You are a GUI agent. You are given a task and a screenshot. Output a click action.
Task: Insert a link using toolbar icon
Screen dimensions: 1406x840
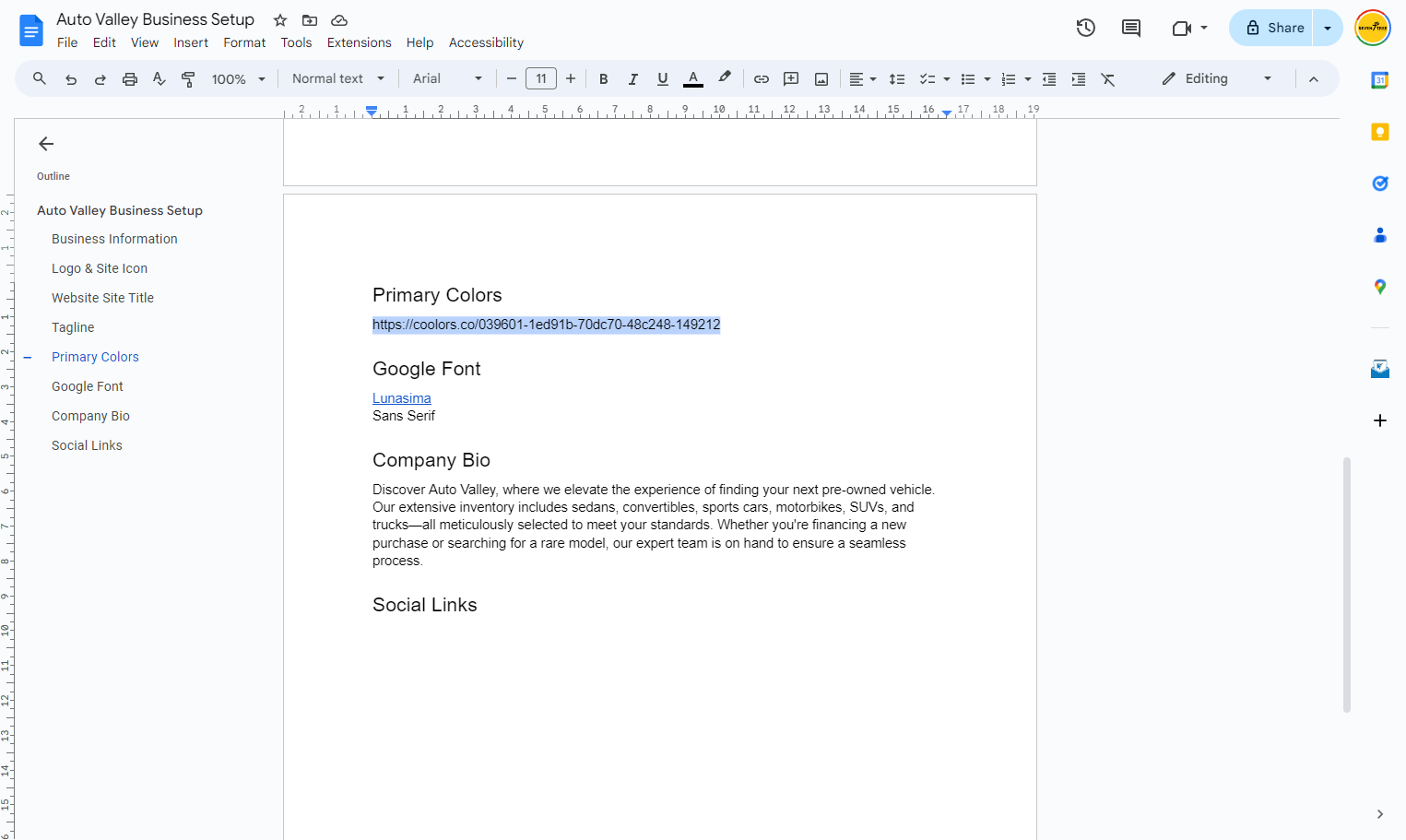762,79
